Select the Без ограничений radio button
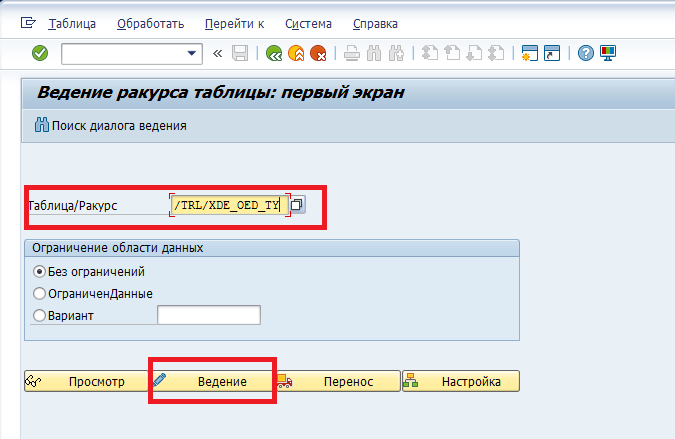This screenshot has height=439, width=675. coord(40,271)
